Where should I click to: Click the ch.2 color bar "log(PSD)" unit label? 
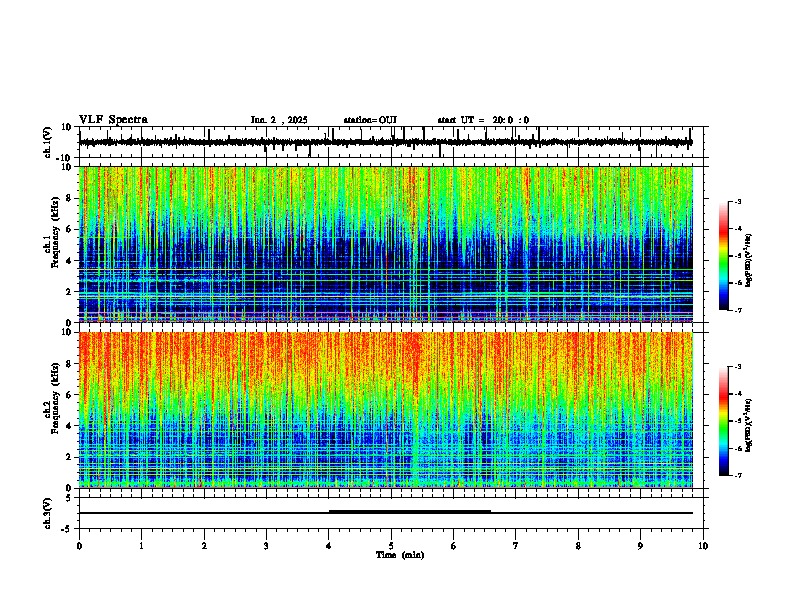pos(749,425)
